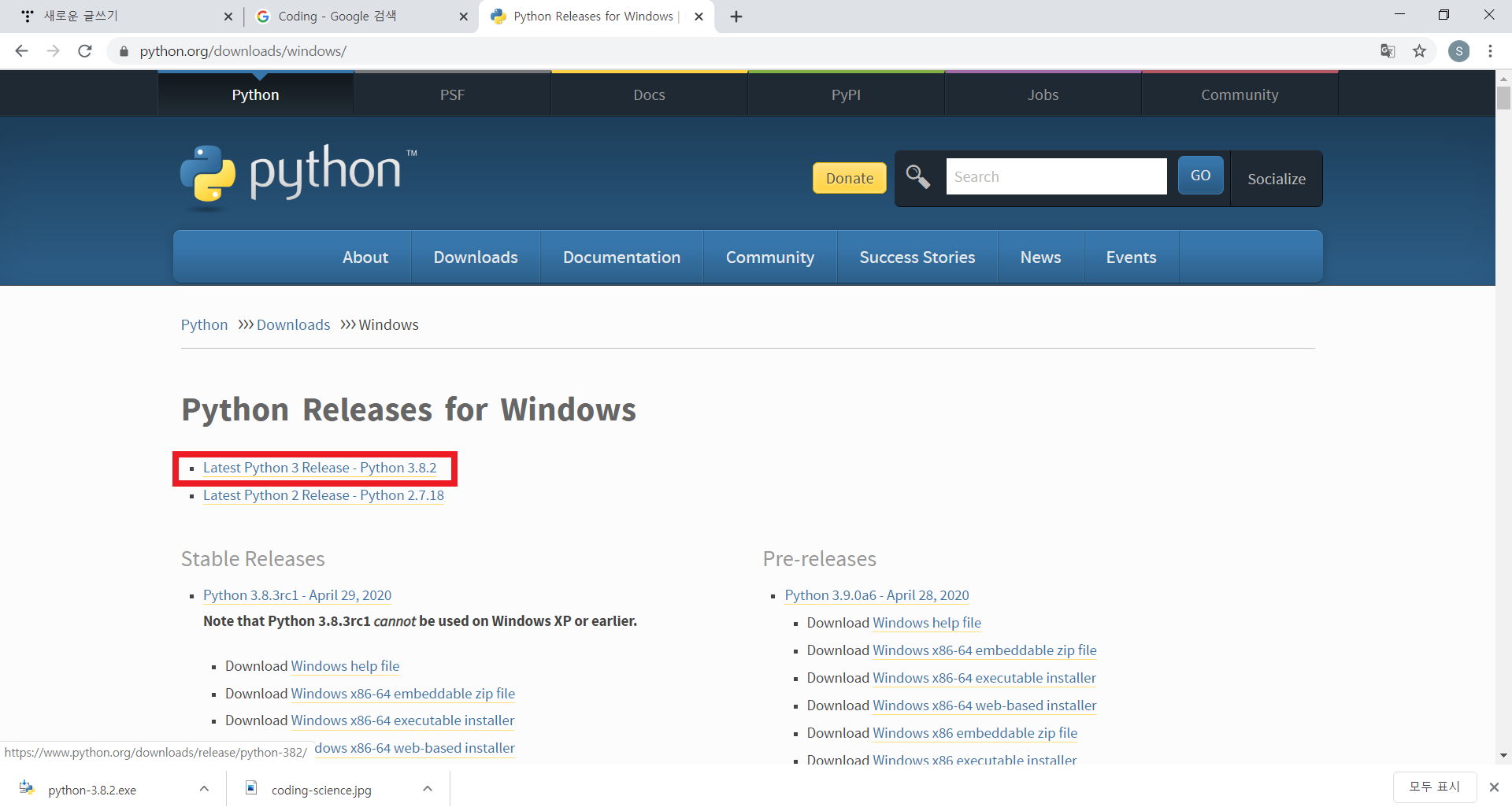Bookmark this page with the star

(x=1419, y=51)
